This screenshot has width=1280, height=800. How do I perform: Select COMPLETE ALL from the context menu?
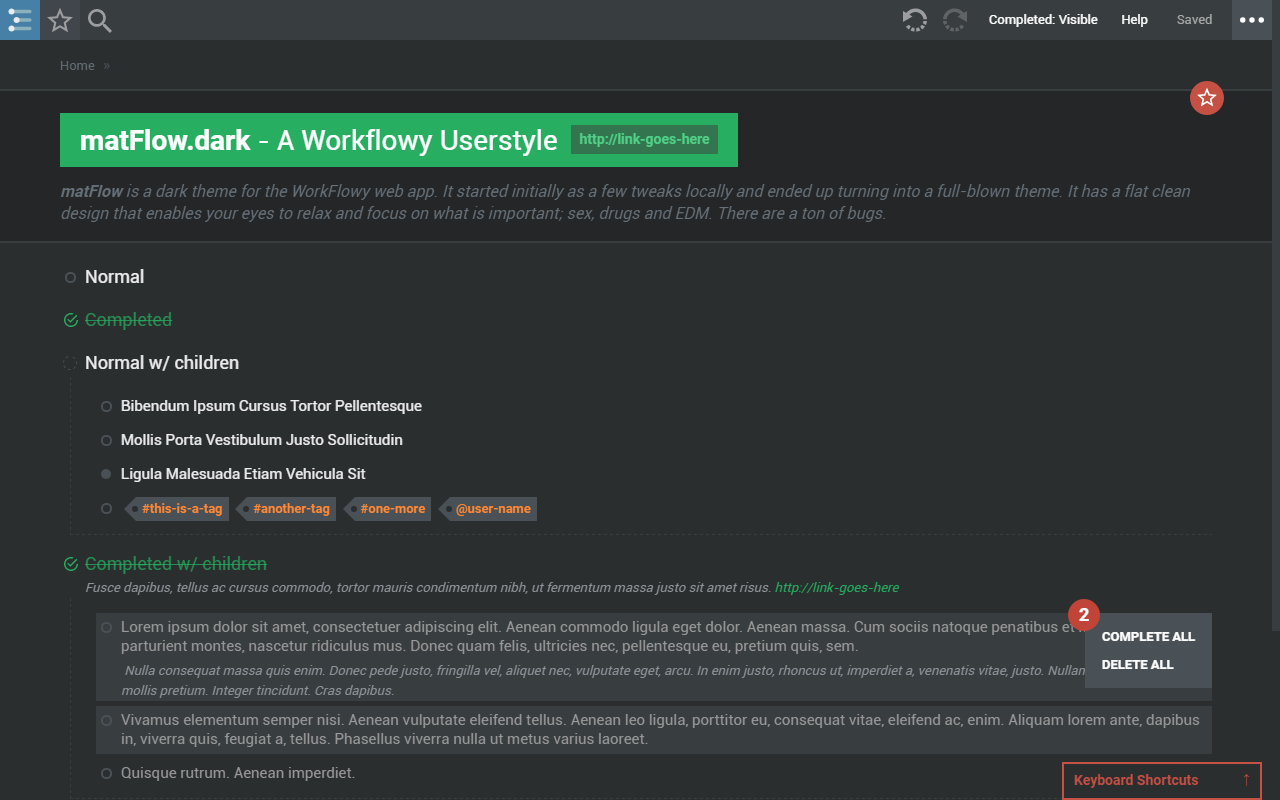(1147, 636)
